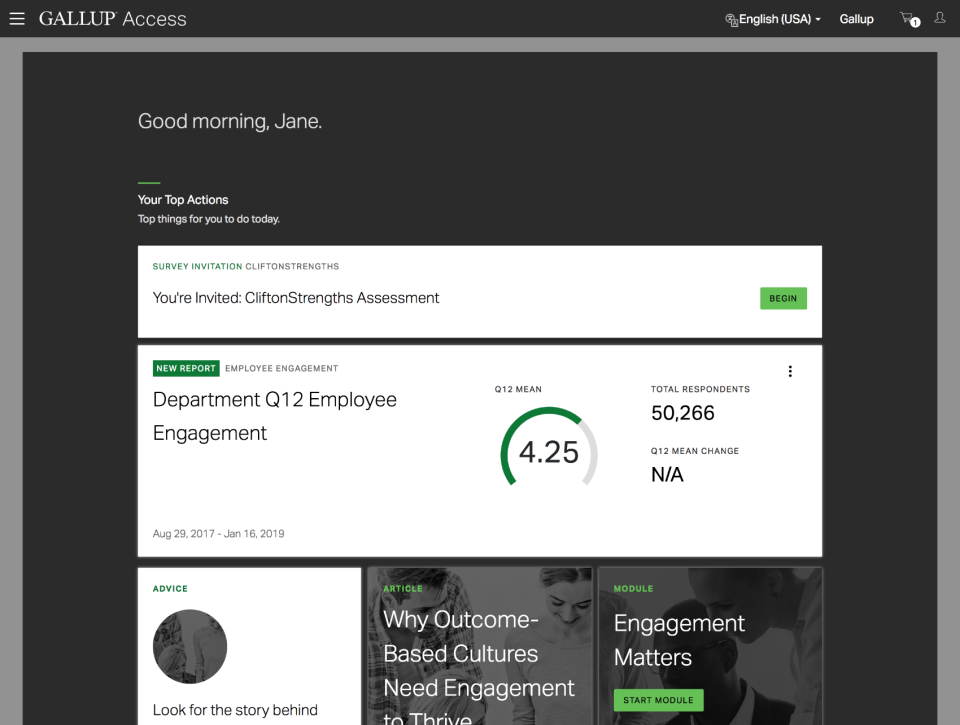
Task: Open the hamburger navigation menu
Action: [17, 18]
